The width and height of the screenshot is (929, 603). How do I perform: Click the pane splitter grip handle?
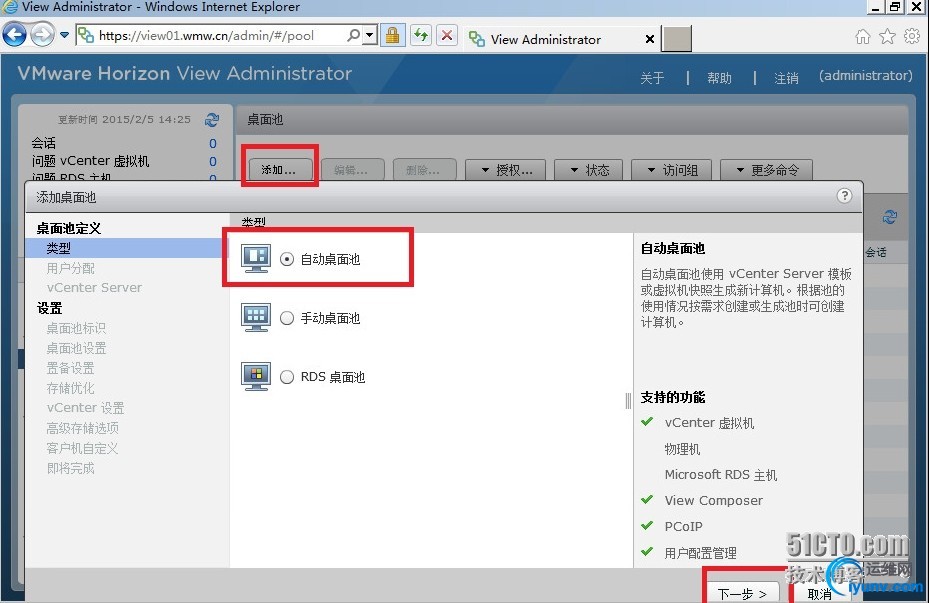[x=628, y=401]
